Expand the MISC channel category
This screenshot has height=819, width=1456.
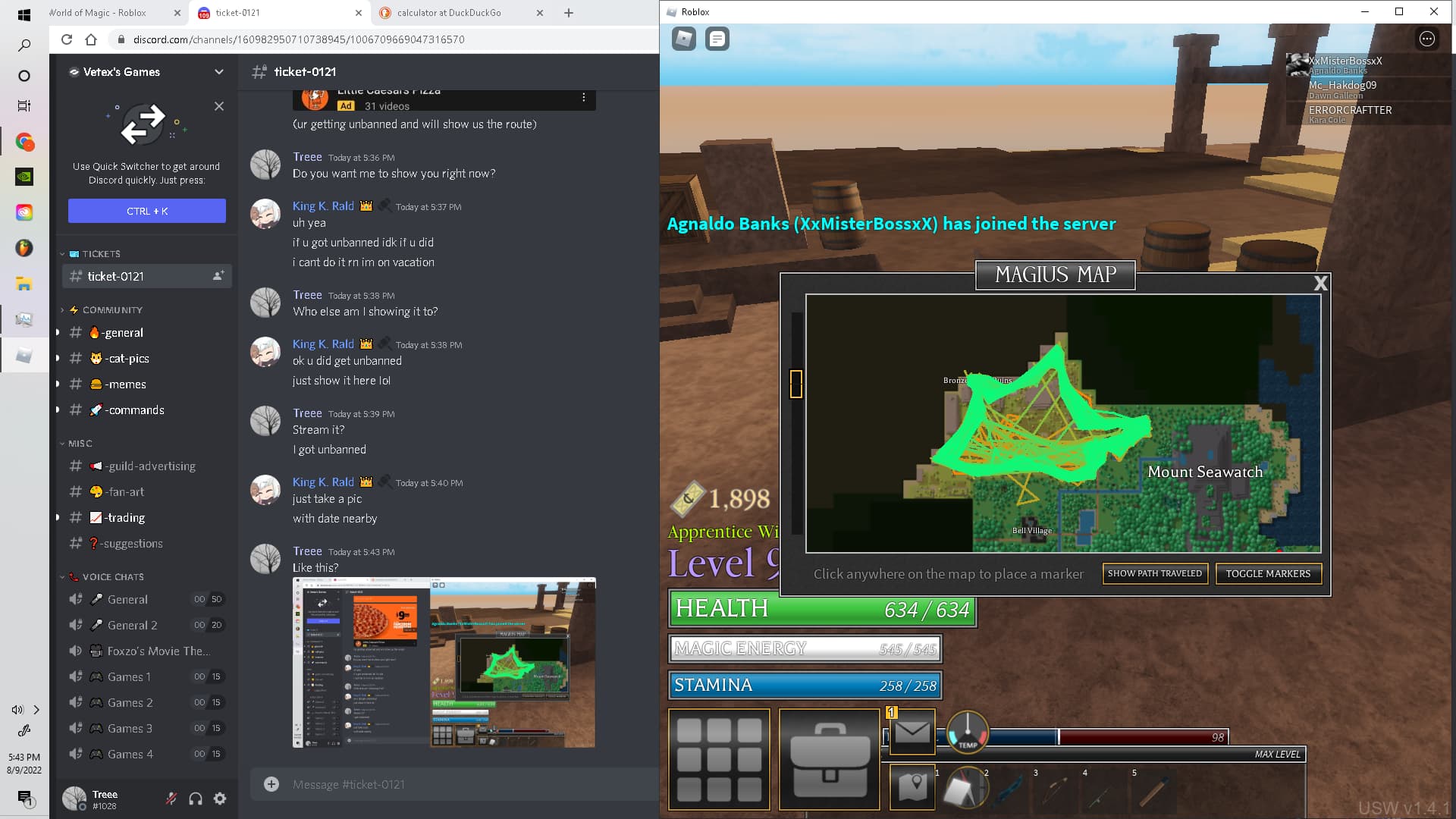tap(80, 443)
